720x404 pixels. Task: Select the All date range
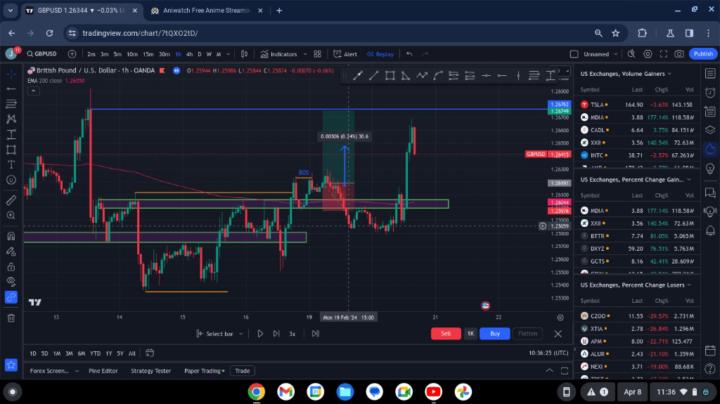(132, 354)
